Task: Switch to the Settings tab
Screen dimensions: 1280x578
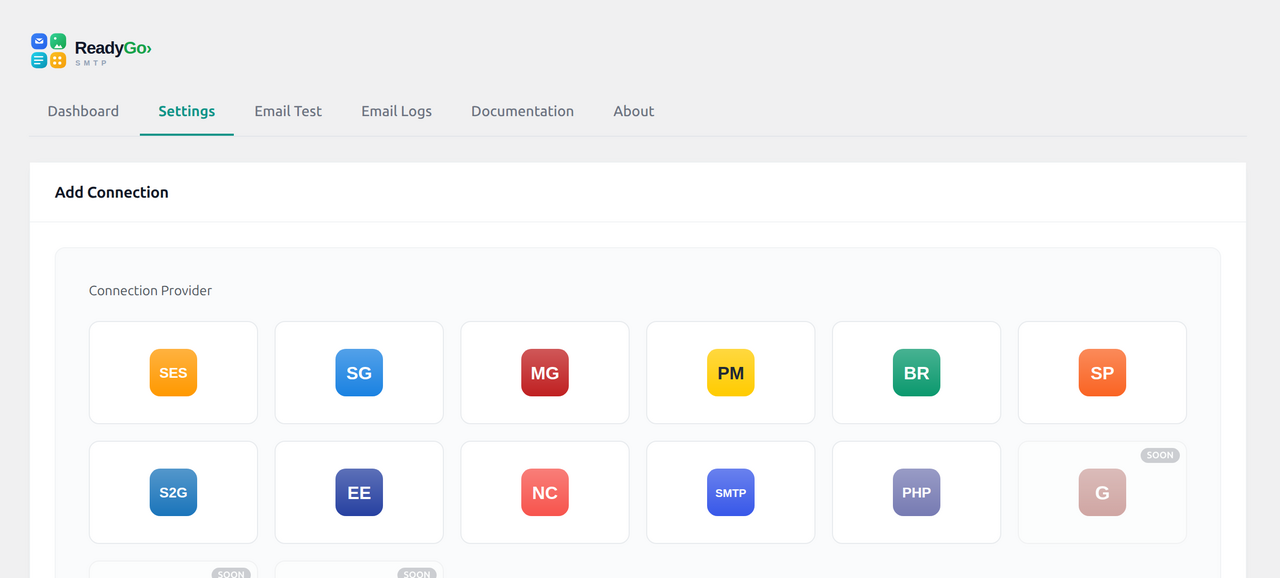Action: [x=187, y=111]
